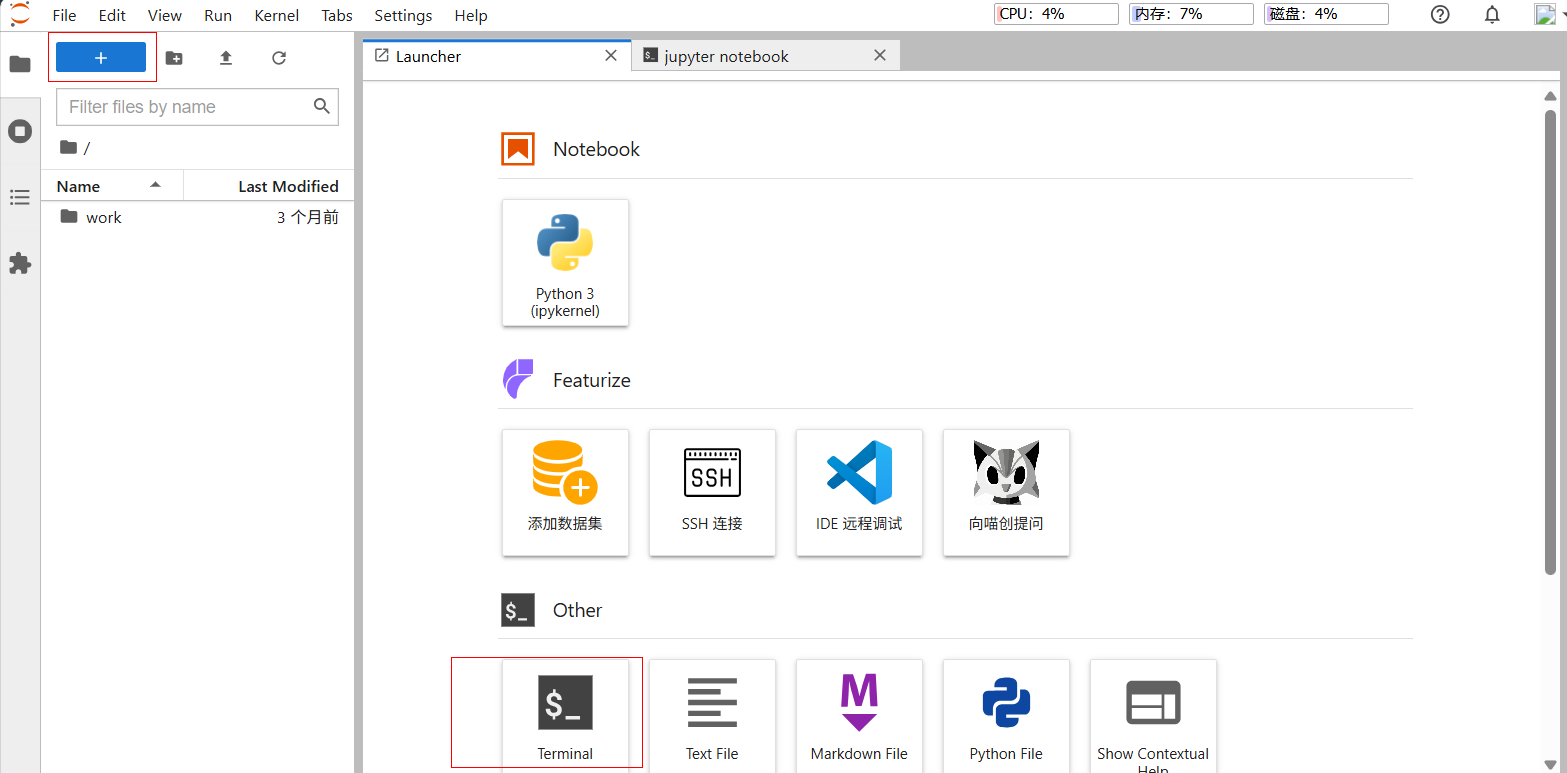1567x773 pixels.
Task: Click the Other section terminal icon
Action: point(518,610)
